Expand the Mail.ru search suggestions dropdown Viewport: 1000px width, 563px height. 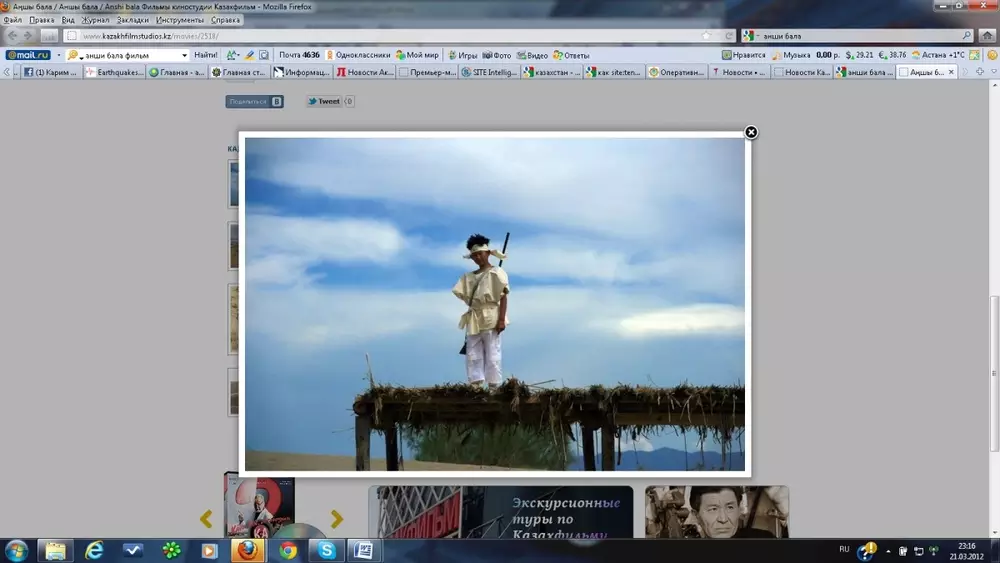pos(184,55)
